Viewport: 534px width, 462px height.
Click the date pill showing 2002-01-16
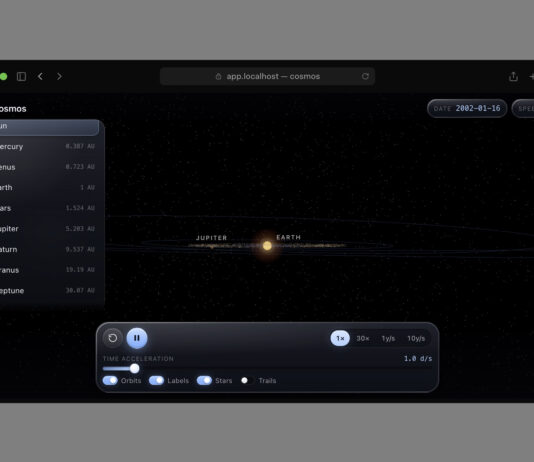coord(467,109)
